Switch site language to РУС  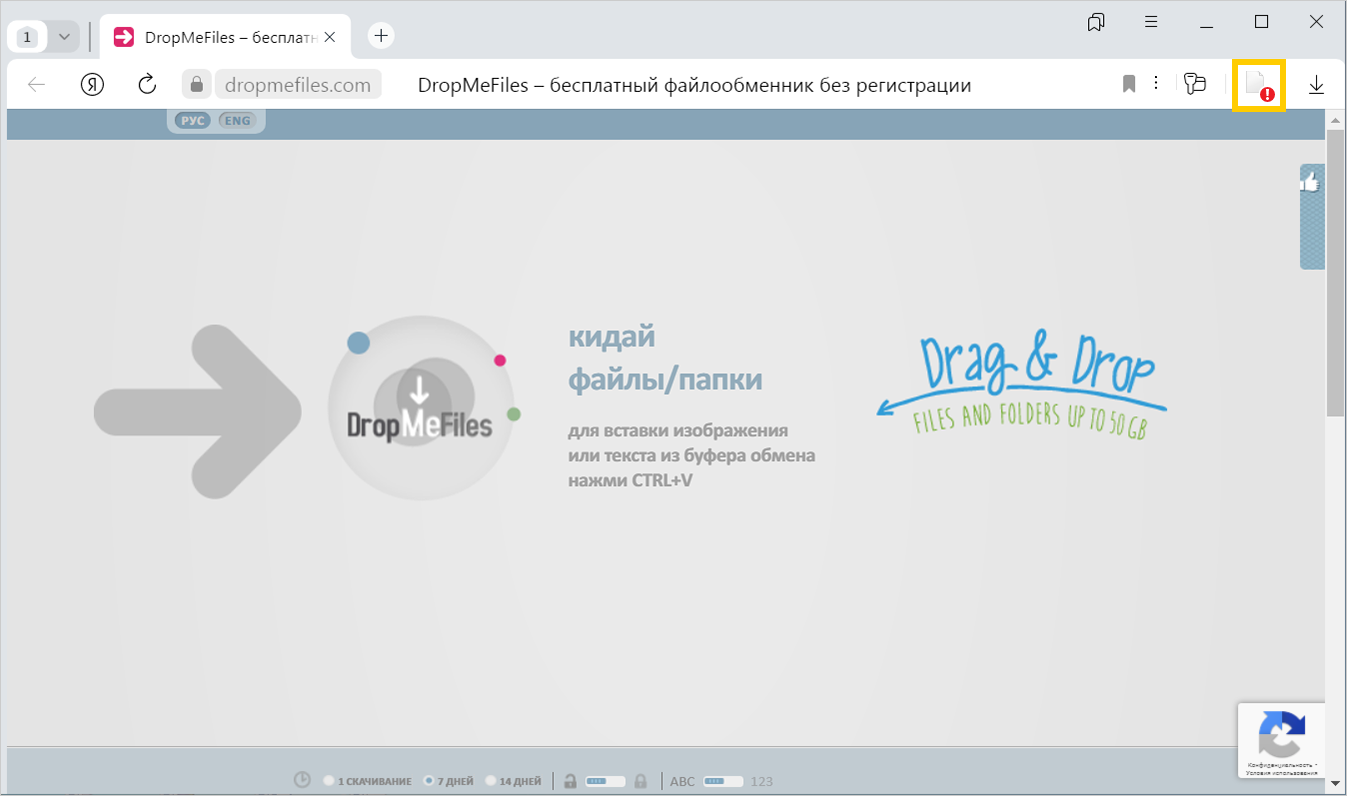[192, 121]
